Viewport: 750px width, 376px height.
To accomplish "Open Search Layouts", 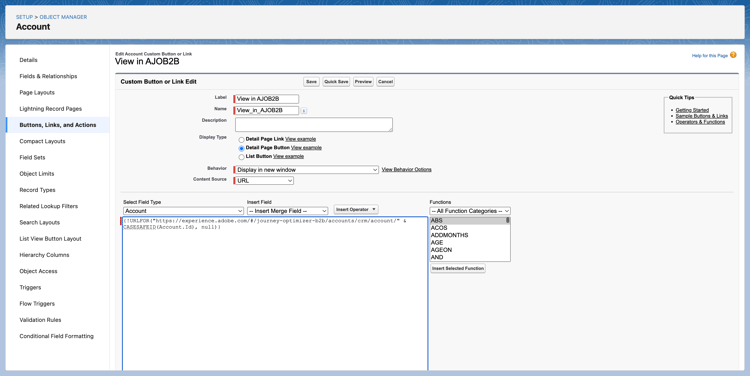I will 40,222.
